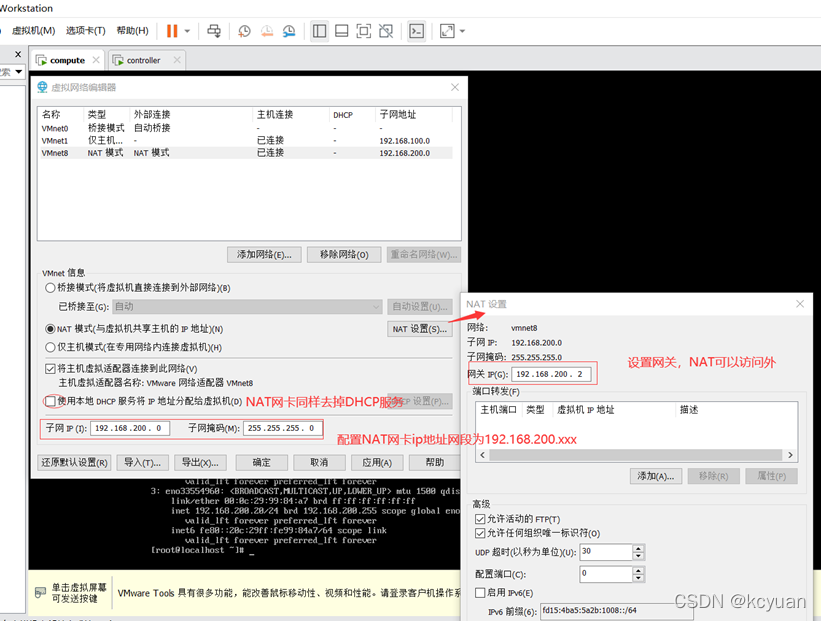Click the 导出(X)... button
Screen dimensions: 821x621
200,462
